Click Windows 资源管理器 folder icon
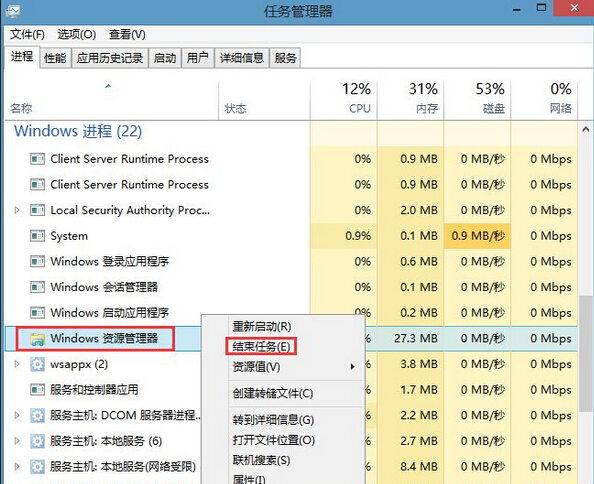 click(x=38, y=339)
